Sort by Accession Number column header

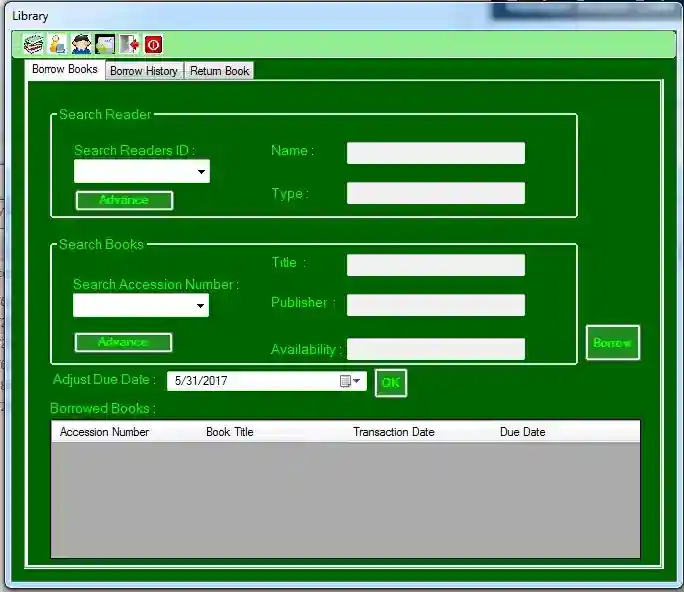point(104,432)
